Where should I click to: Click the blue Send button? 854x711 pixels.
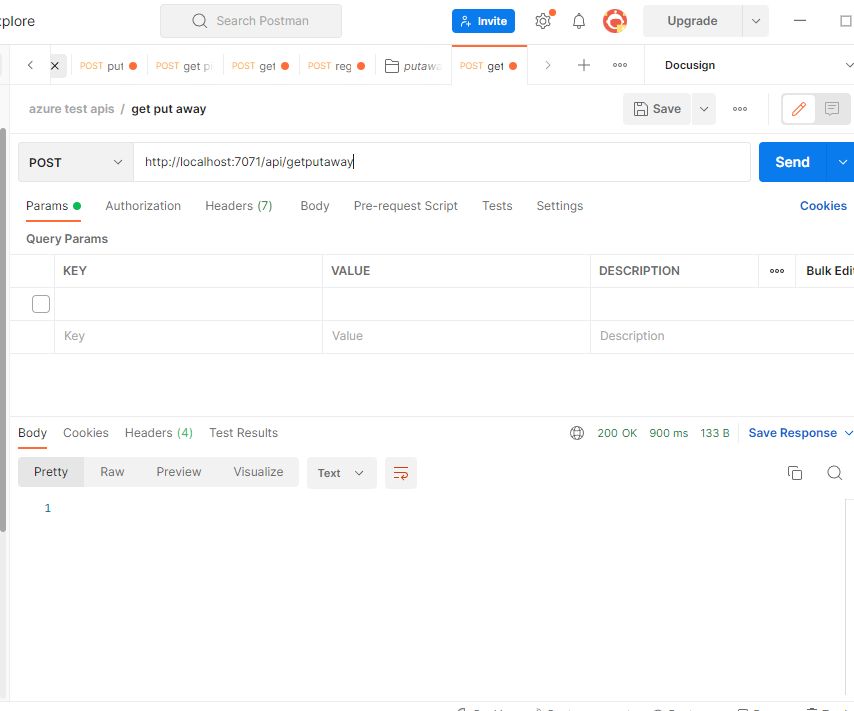(792, 162)
